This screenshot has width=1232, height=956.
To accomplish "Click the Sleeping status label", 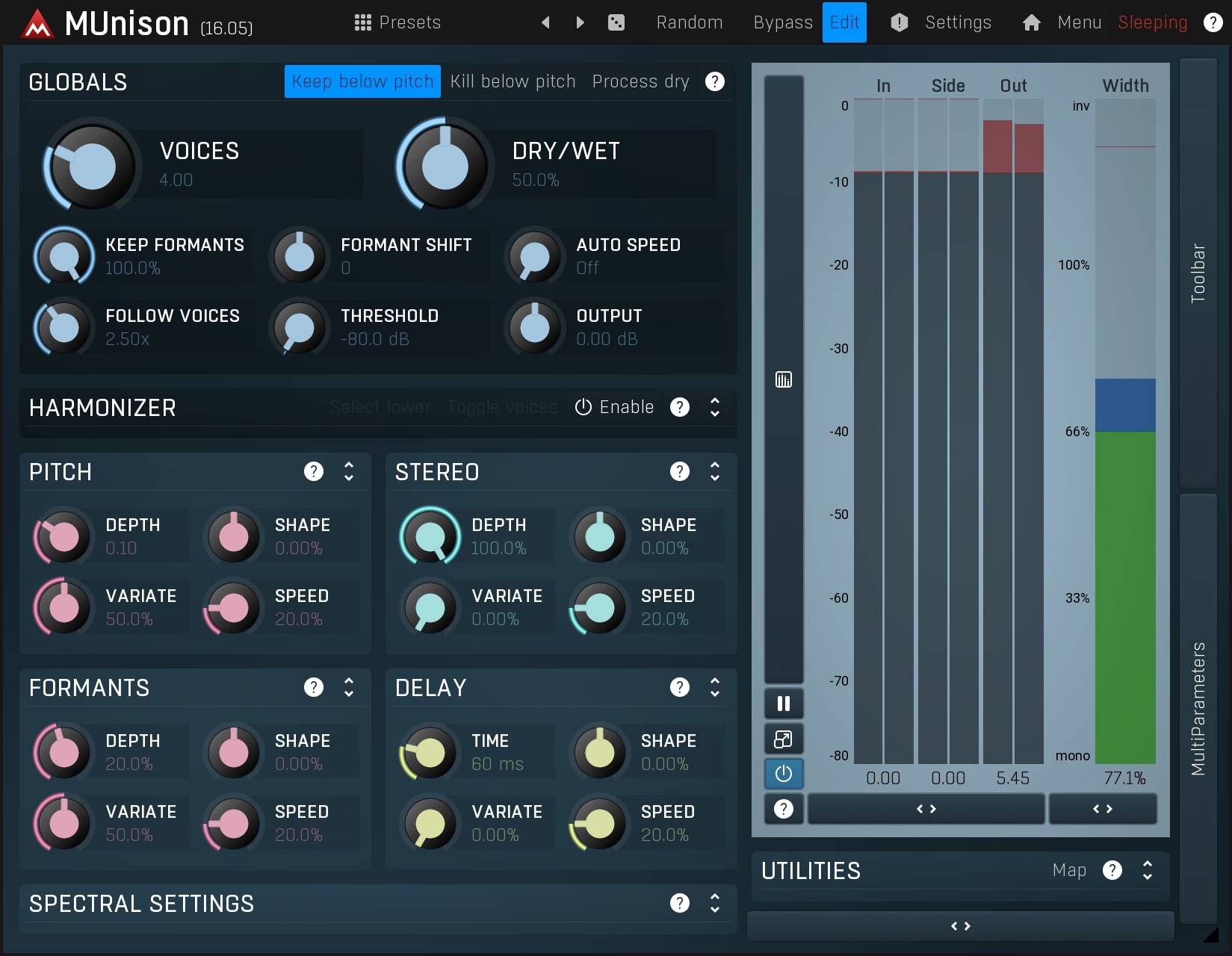I will (x=1152, y=22).
